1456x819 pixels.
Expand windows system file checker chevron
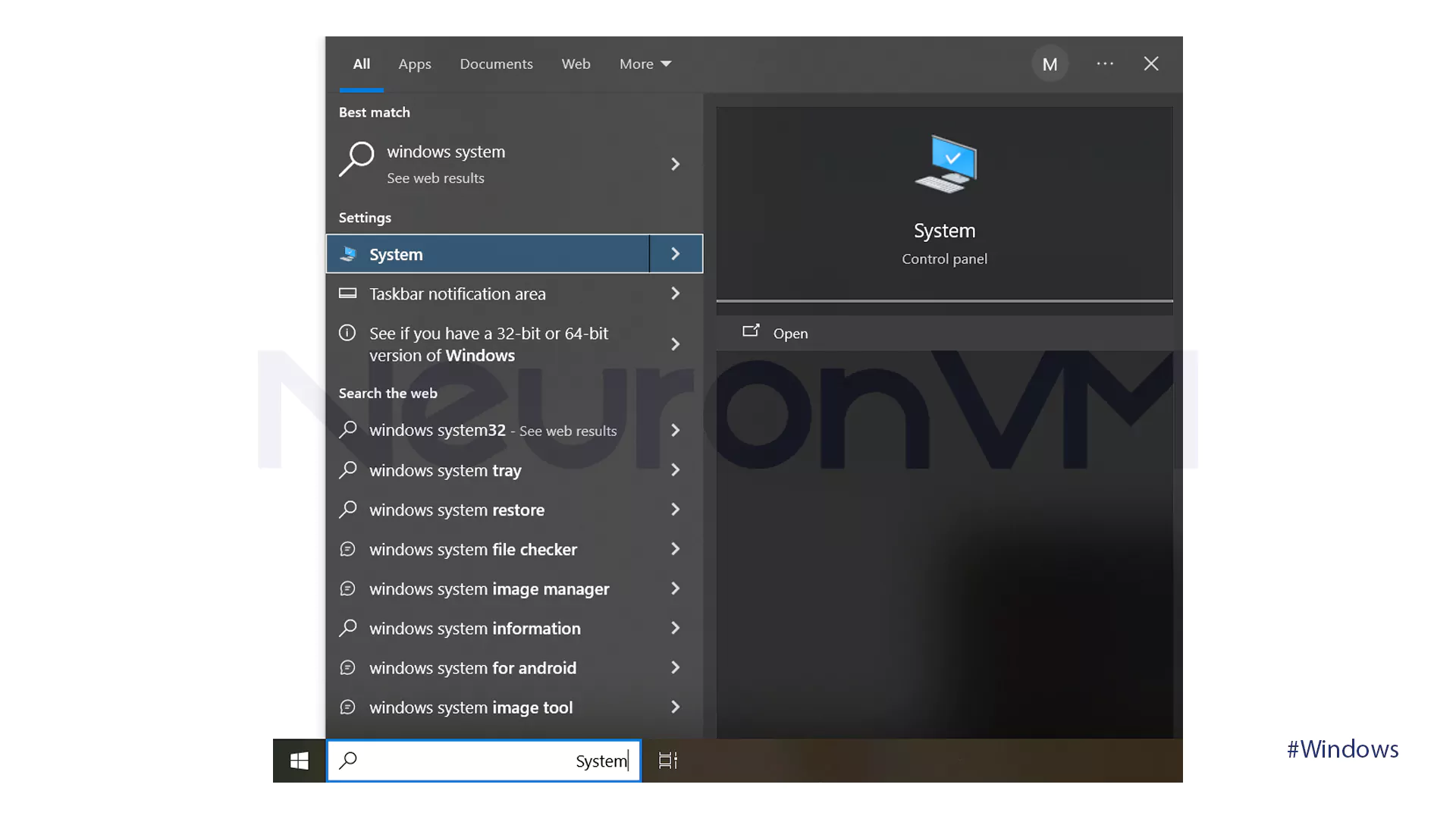676,549
